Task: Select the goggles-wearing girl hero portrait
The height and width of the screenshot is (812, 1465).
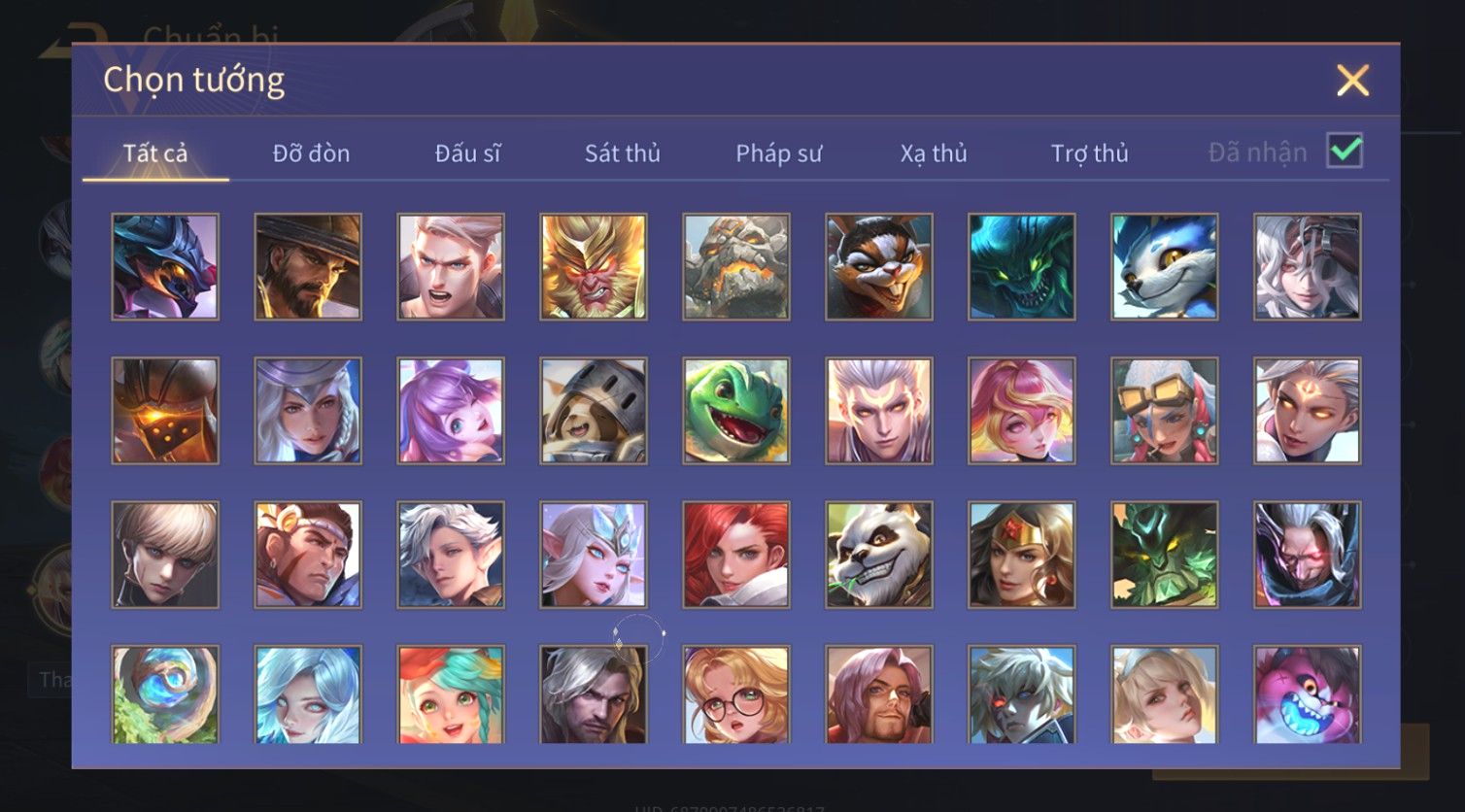Action: click(x=1165, y=411)
